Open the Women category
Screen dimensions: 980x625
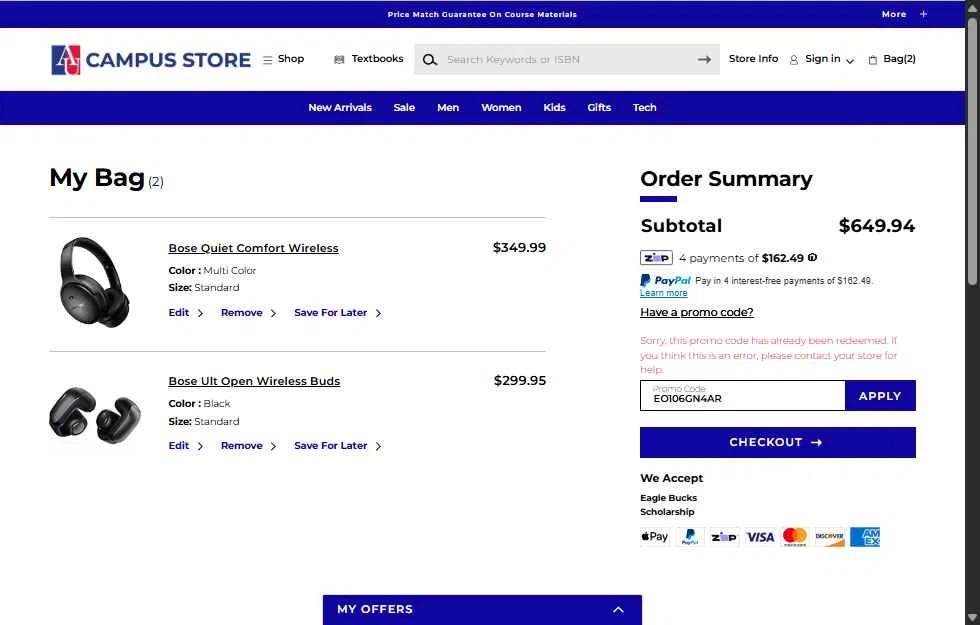[501, 108]
